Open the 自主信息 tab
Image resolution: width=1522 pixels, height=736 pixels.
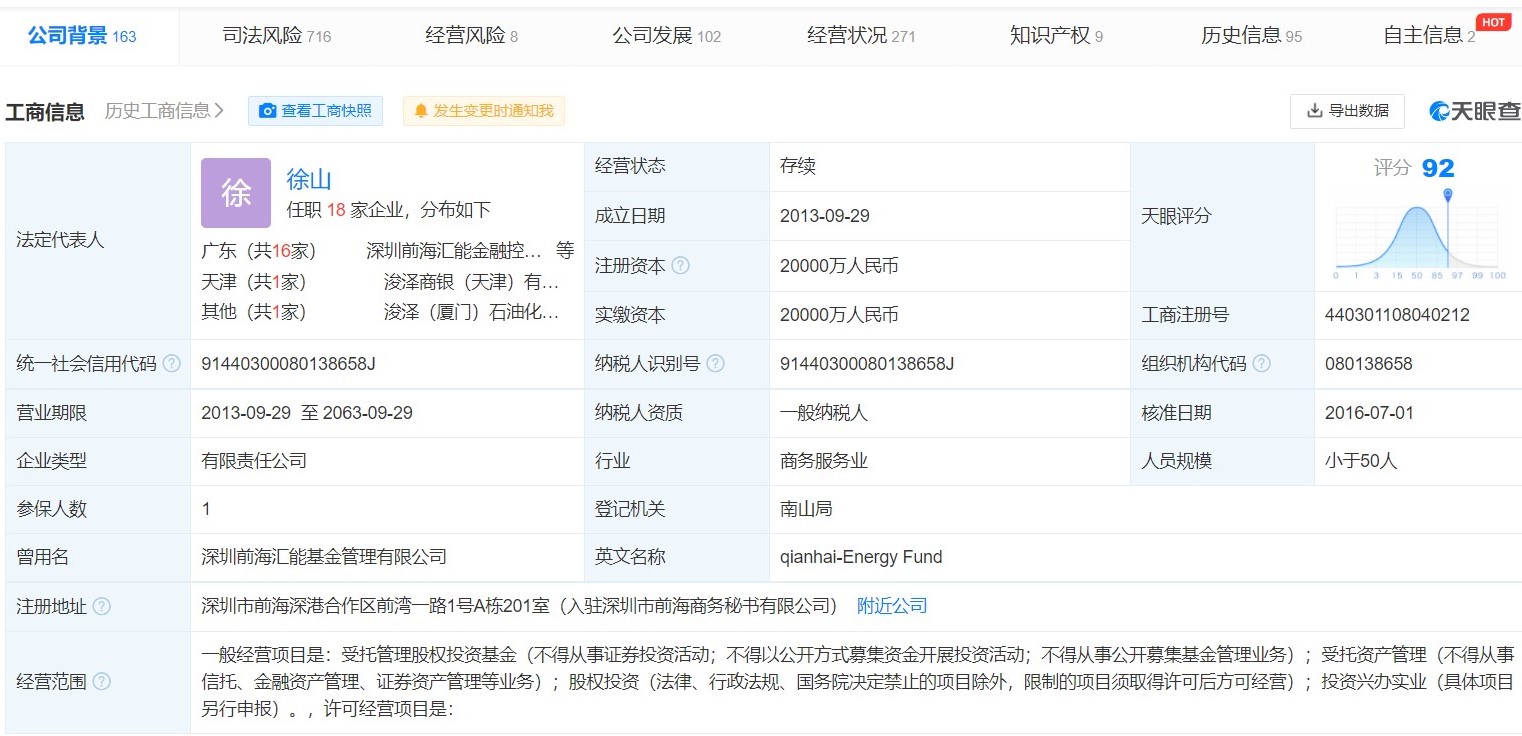click(x=1429, y=36)
